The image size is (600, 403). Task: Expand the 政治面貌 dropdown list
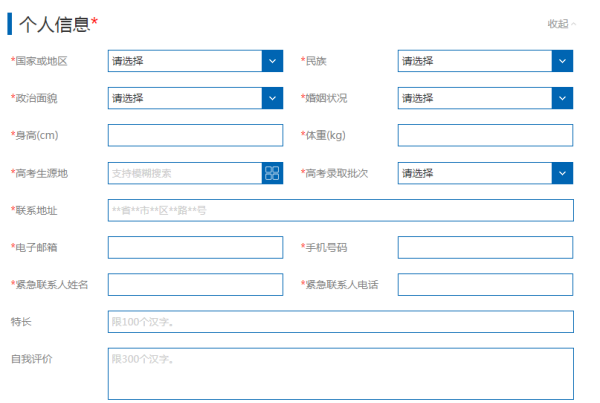coord(185,98)
